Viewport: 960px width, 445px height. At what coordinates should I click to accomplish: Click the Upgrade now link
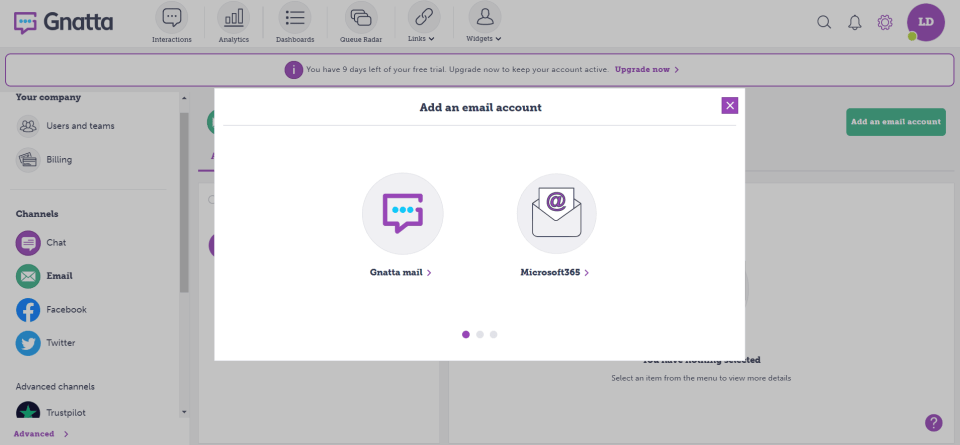point(647,70)
